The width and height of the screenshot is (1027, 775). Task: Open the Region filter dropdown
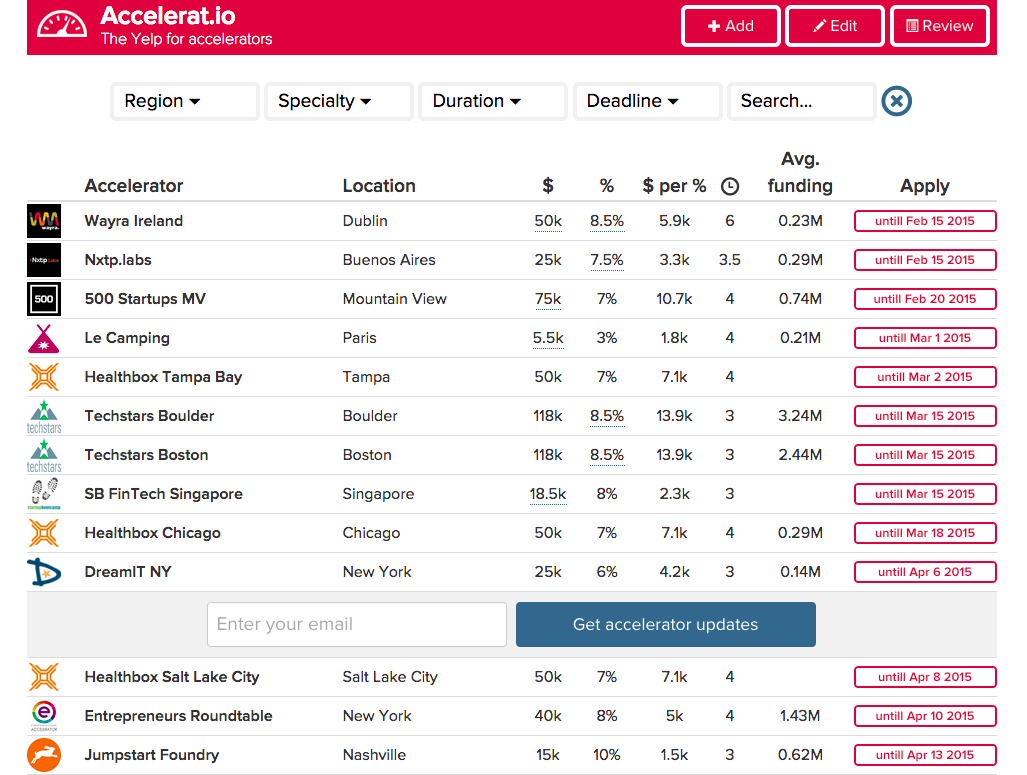pyautogui.click(x=184, y=101)
